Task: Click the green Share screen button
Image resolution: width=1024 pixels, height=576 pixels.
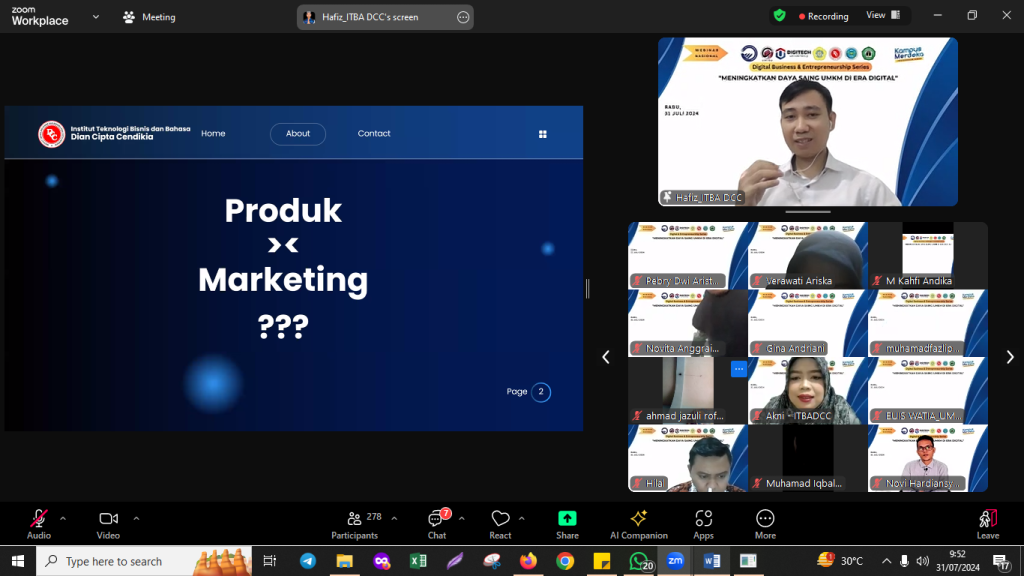Action: tap(567, 522)
